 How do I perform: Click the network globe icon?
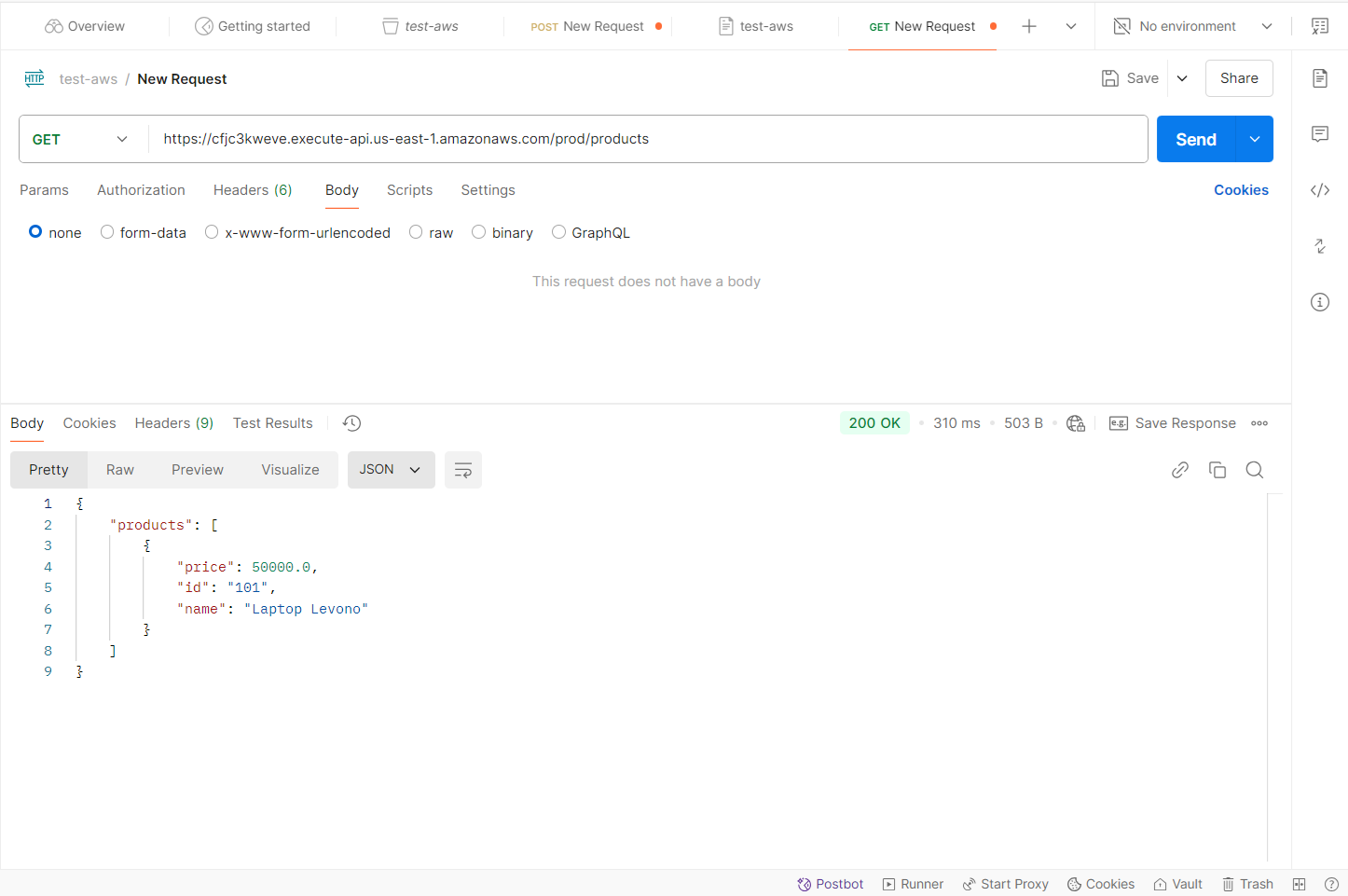click(x=1076, y=423)
